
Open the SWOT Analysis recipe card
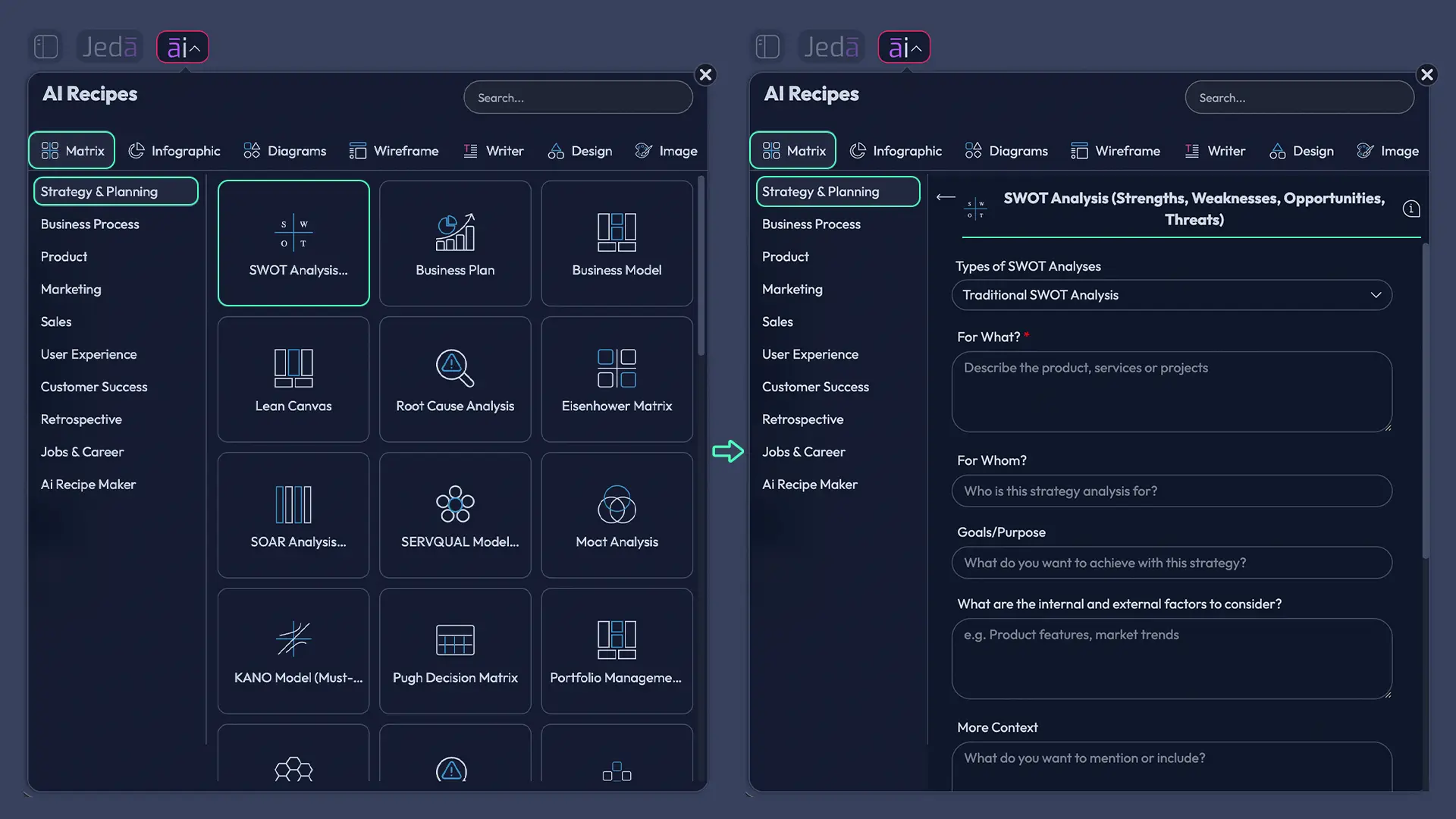point(293,243)
